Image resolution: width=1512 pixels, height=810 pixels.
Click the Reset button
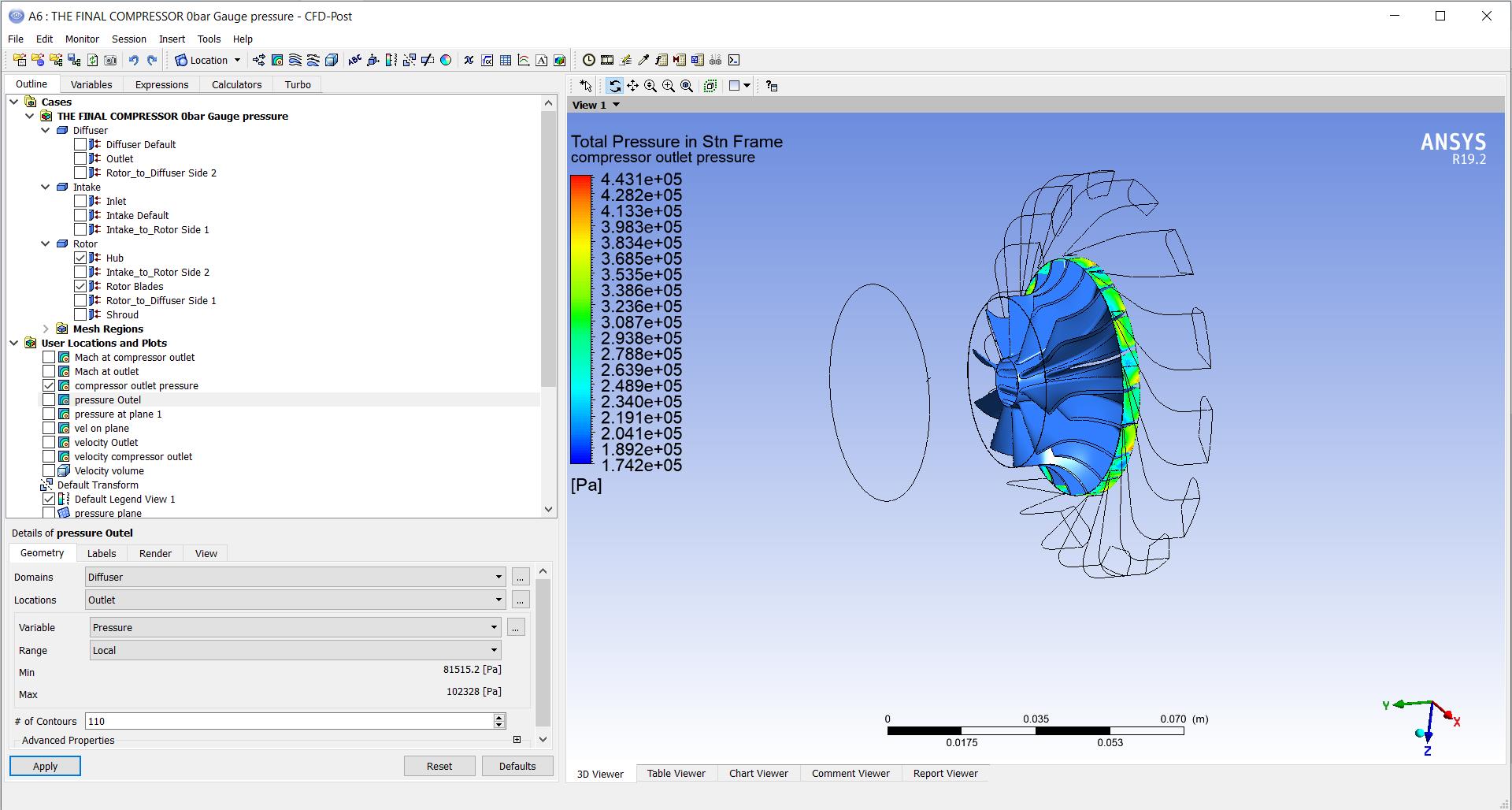coord(439,766)
